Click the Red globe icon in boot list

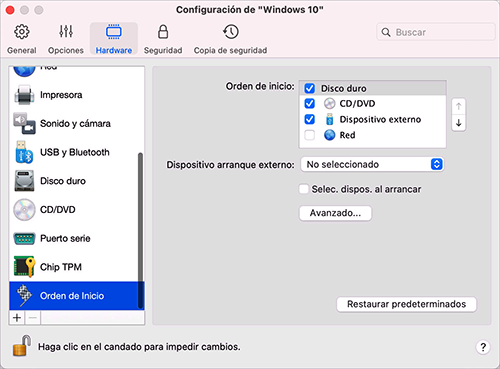click(329, 135)
